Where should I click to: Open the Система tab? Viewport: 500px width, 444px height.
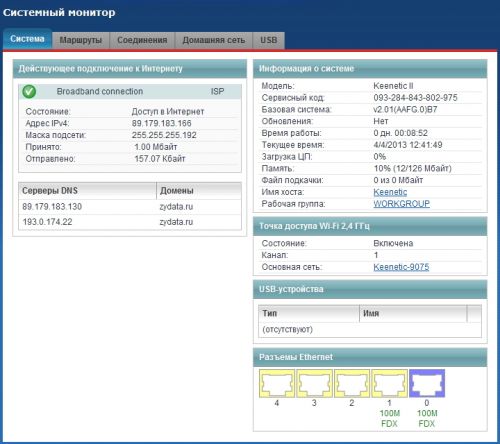pos(27,39)
